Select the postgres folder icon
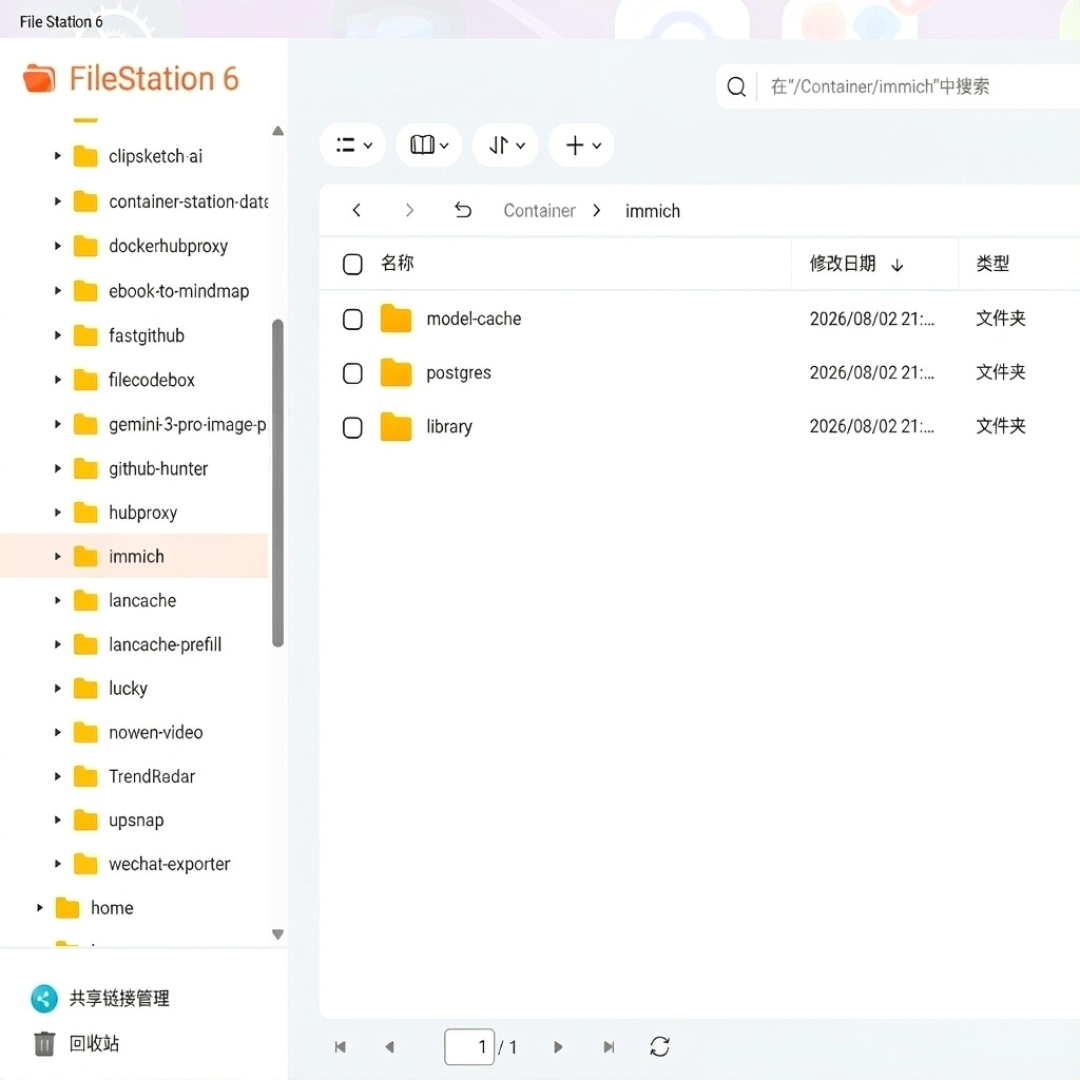 click(396, 373)
